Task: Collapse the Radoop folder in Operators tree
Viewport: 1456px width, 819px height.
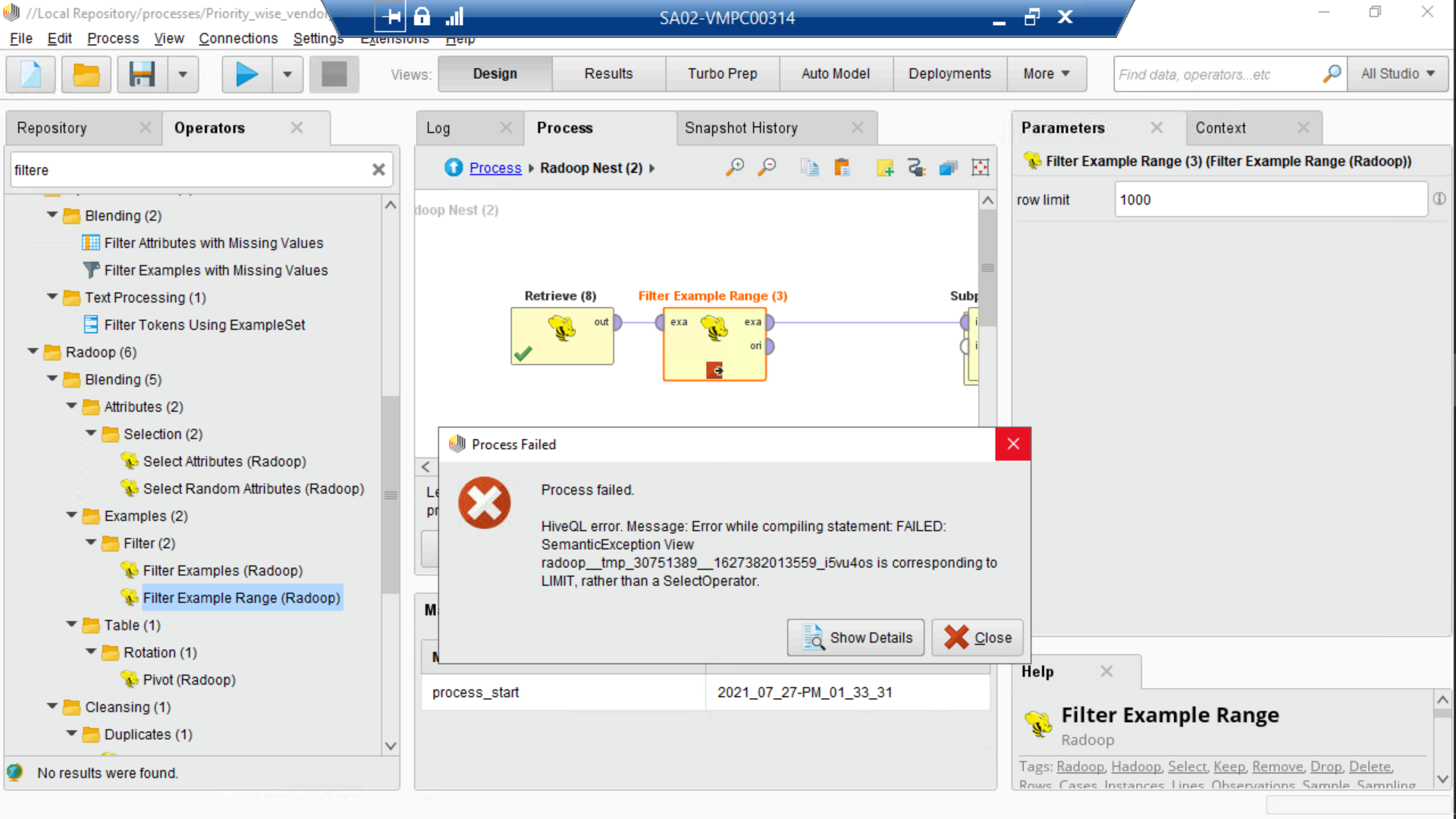Action: coord(33,352)
